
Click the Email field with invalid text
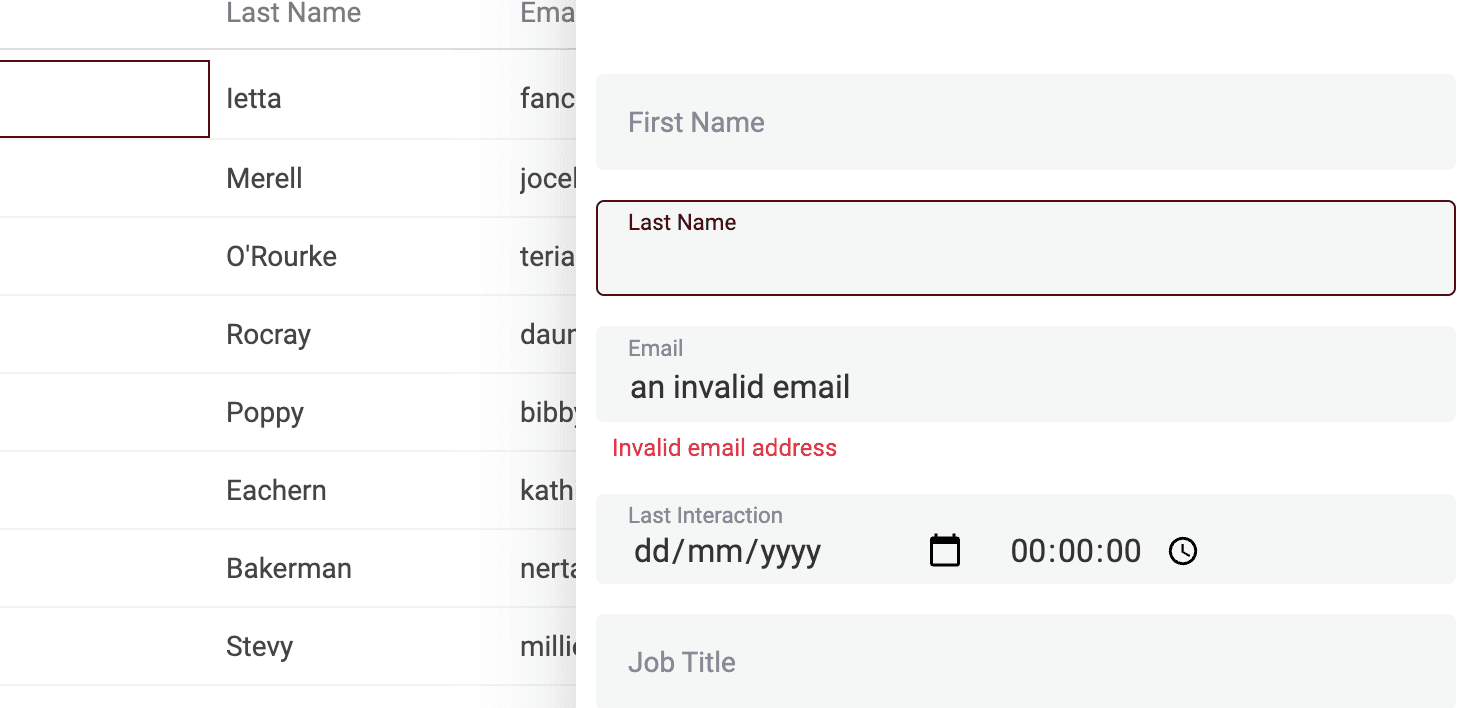[x=1025, y=386]
